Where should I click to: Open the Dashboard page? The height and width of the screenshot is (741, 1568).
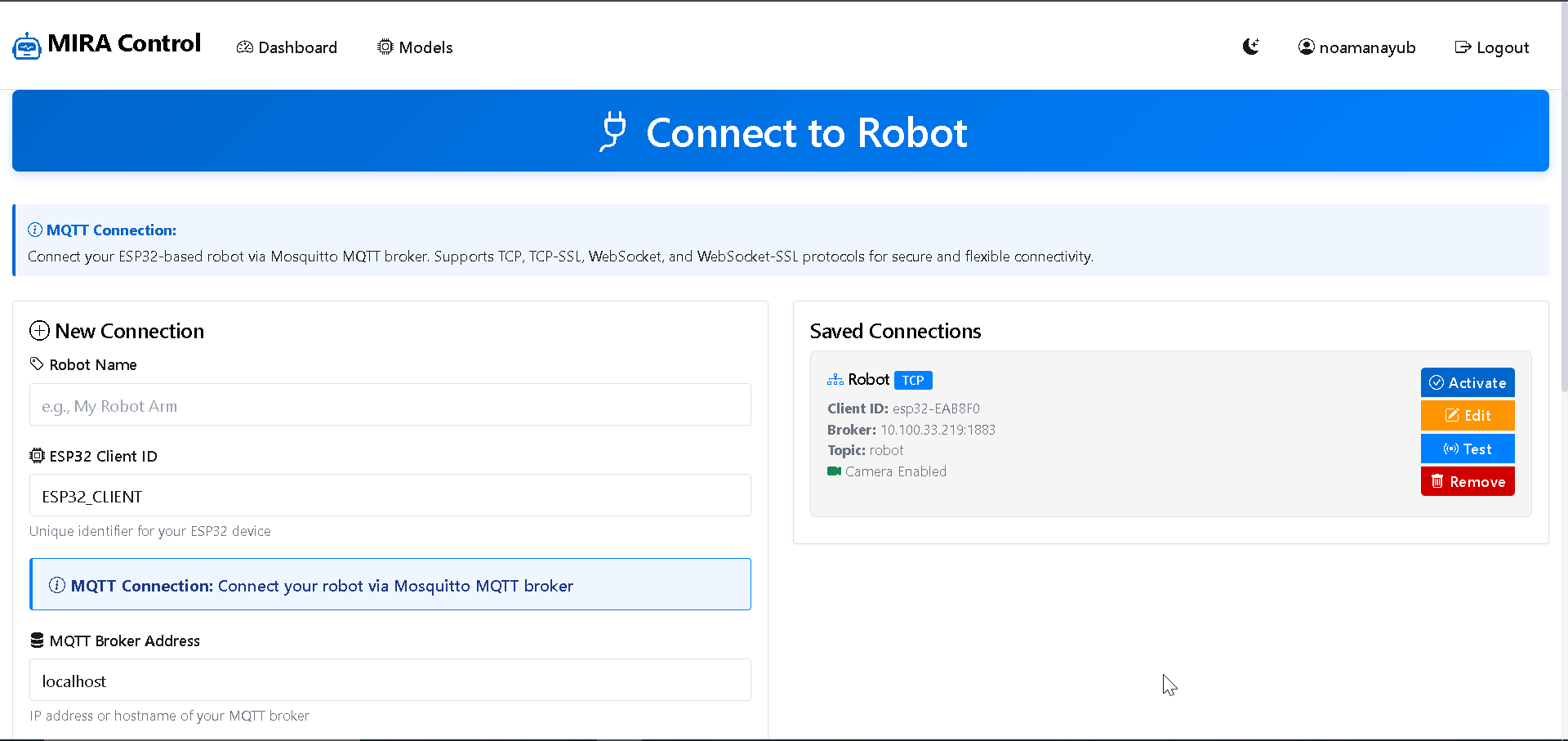(x=287, y=47)
